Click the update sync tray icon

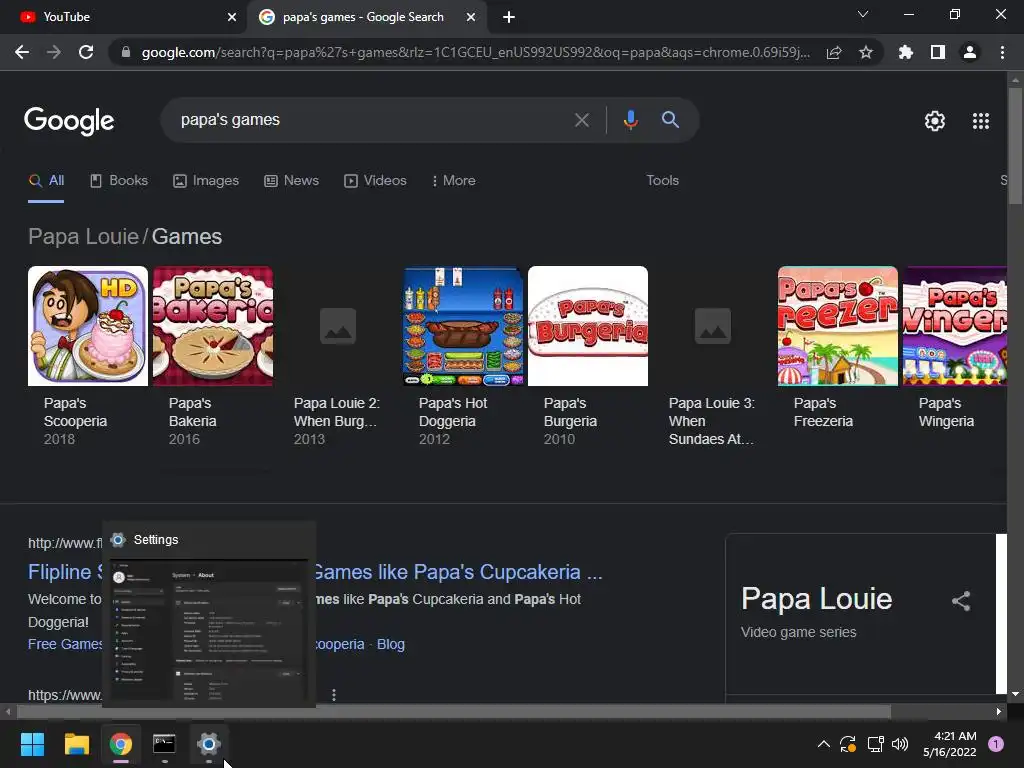click(848, 744)
